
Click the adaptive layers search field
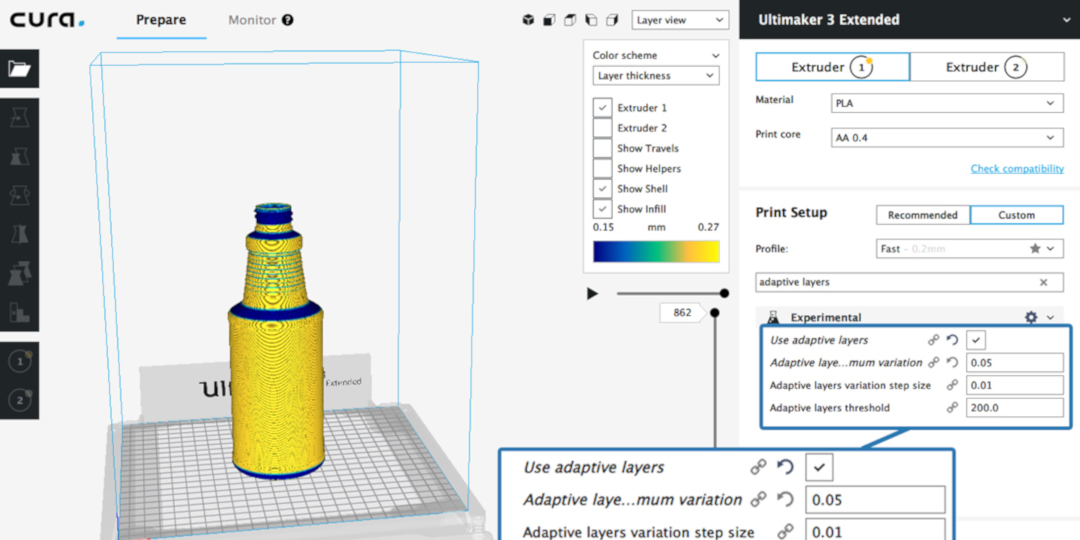[911, 282]
